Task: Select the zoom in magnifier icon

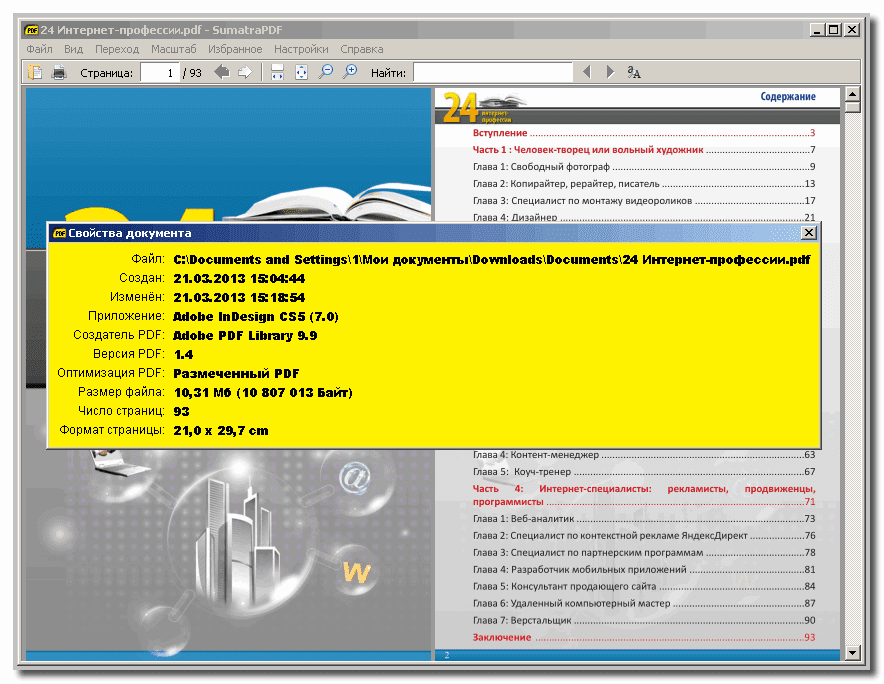Action: pos(351,72)
